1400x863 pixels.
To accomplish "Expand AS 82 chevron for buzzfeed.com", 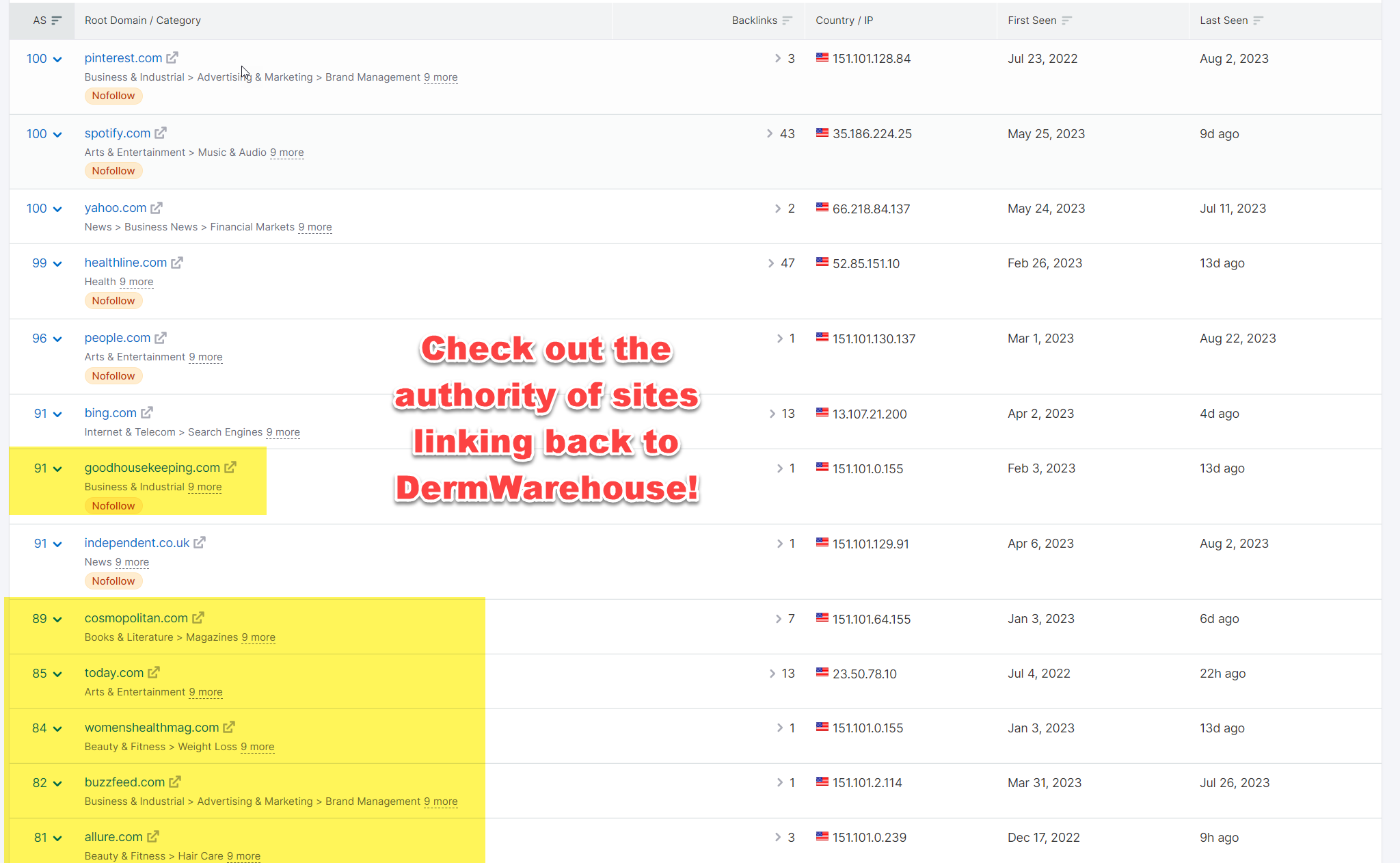I will point(57,784).
